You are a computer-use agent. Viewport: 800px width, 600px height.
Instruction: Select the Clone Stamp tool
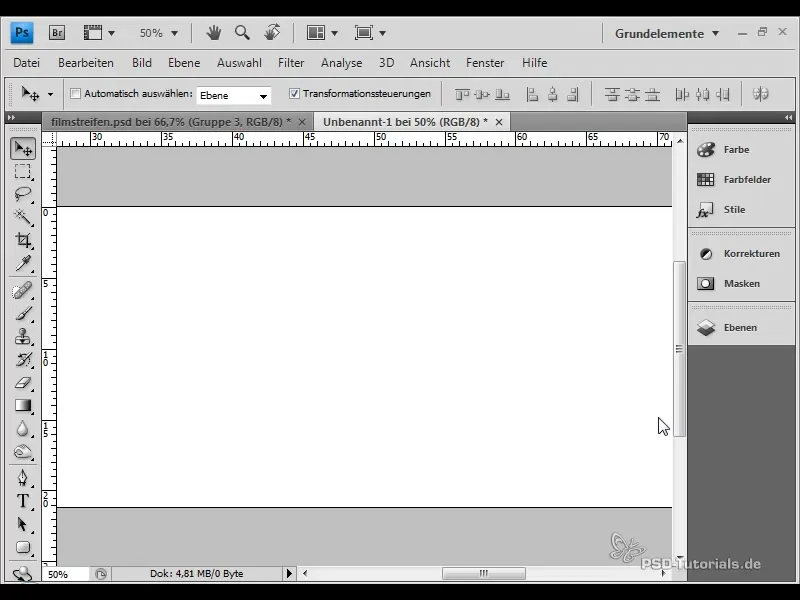(x=22, y=337)
